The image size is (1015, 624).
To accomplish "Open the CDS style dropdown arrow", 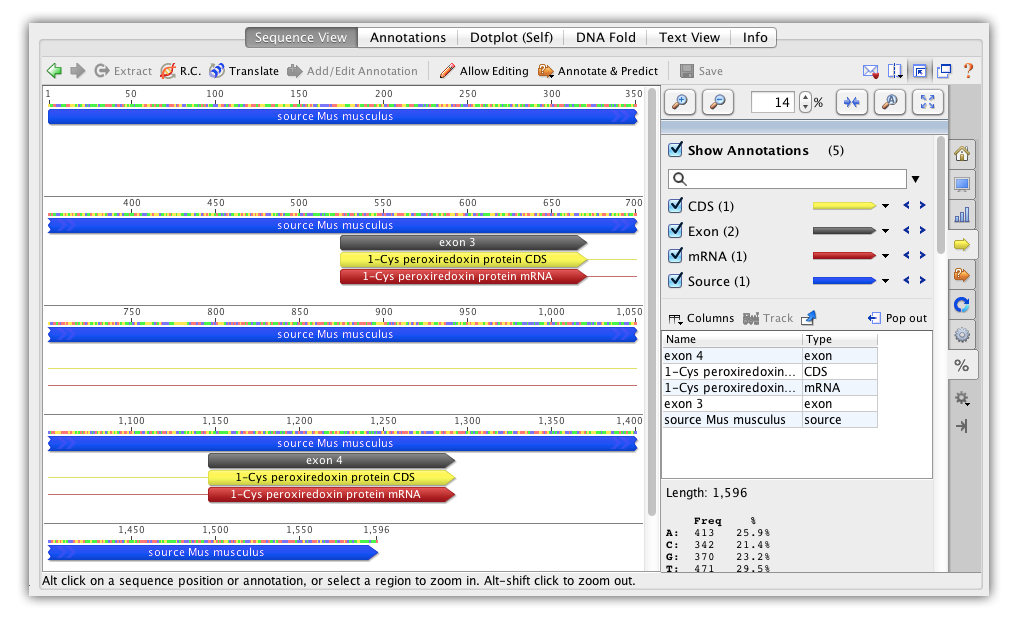I will click(x=885, y=206).
